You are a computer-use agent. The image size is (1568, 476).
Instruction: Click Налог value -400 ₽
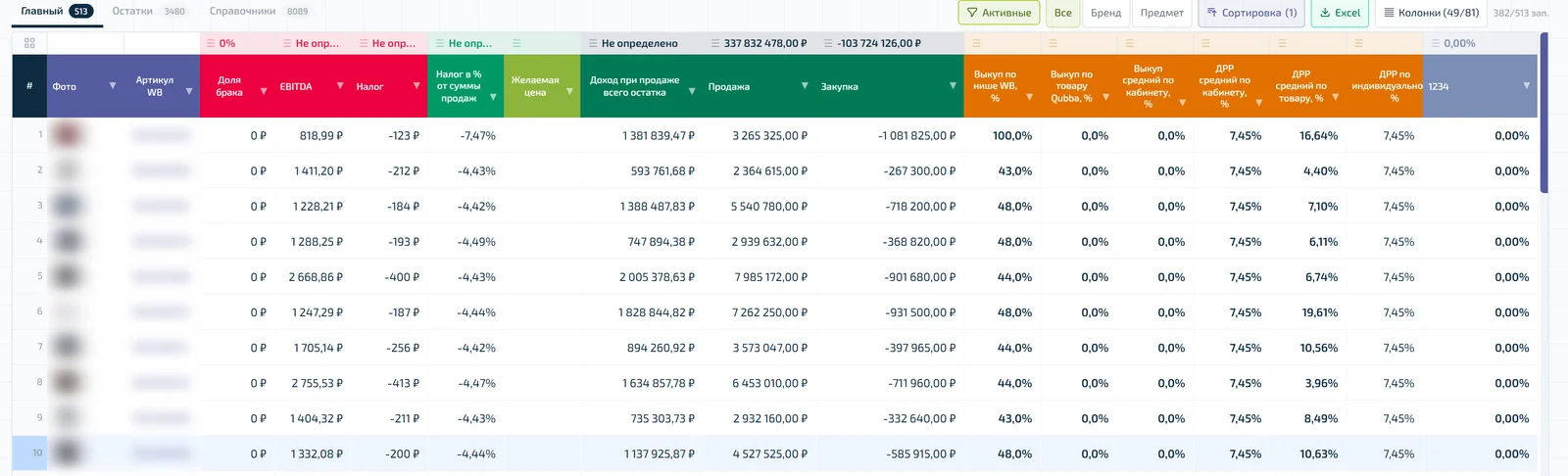(402, 277)
